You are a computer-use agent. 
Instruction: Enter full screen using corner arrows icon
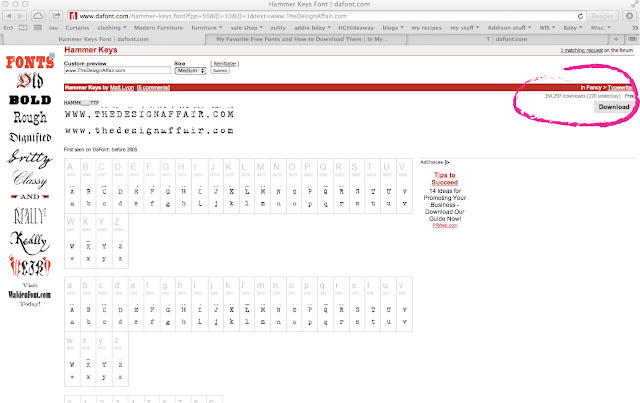coord(634,4)
